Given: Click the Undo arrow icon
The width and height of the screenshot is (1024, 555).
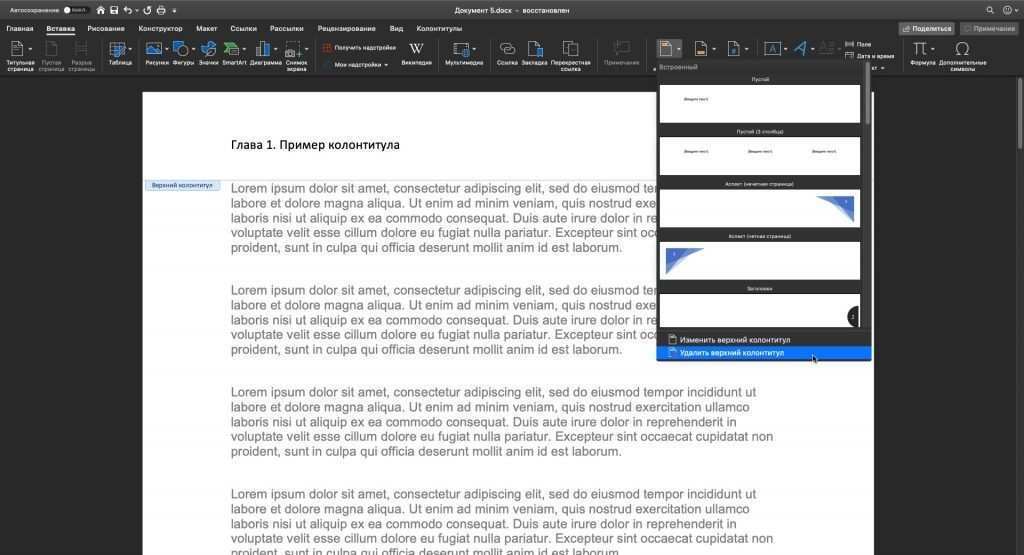Looking at the screenshot, I should point(127,10).
